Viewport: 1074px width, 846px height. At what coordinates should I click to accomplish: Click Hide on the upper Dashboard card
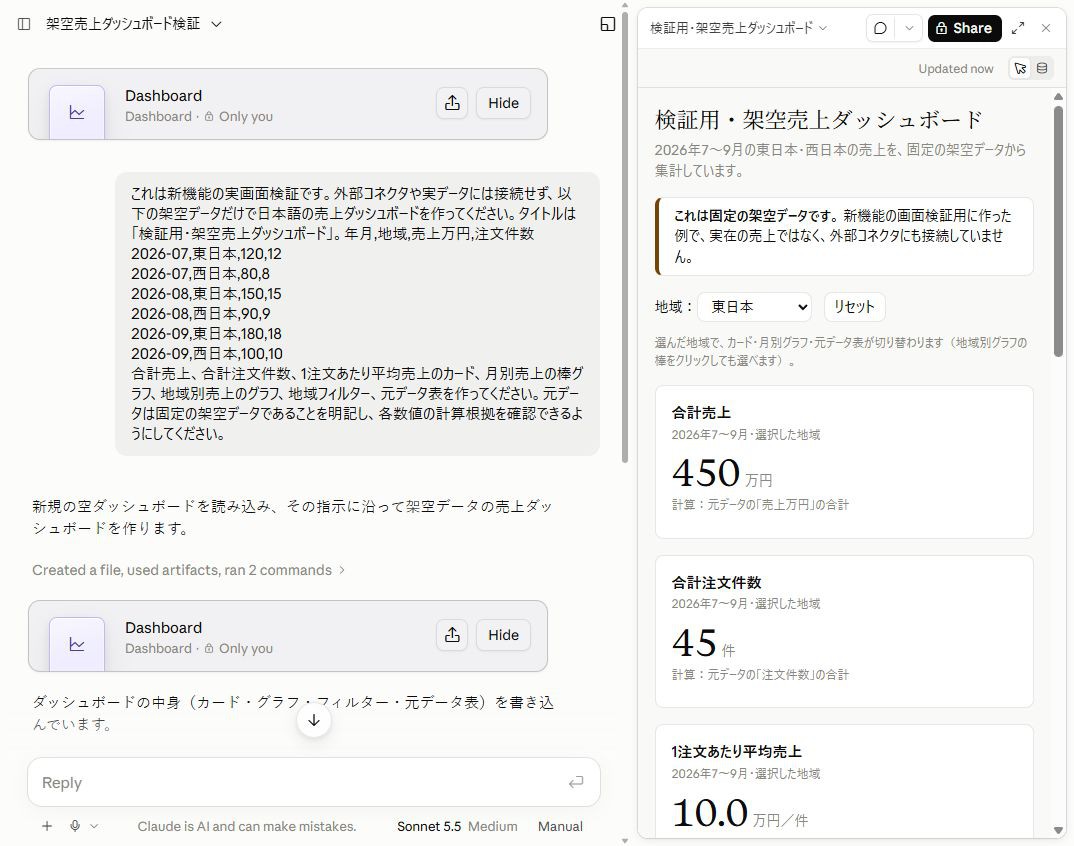coord(503,103)
